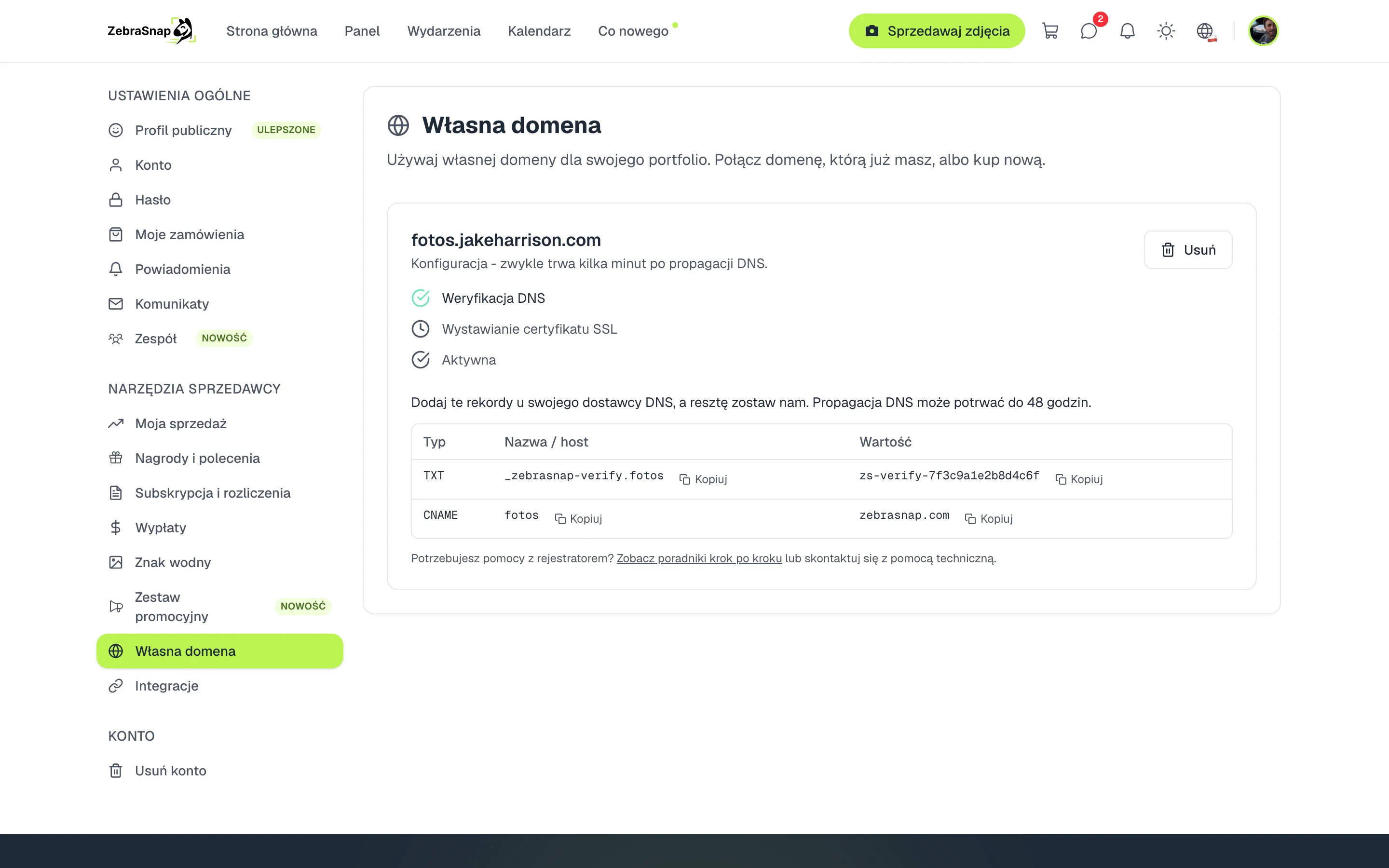Click the globe icon beside Własna domena heading

coord(398,125)
